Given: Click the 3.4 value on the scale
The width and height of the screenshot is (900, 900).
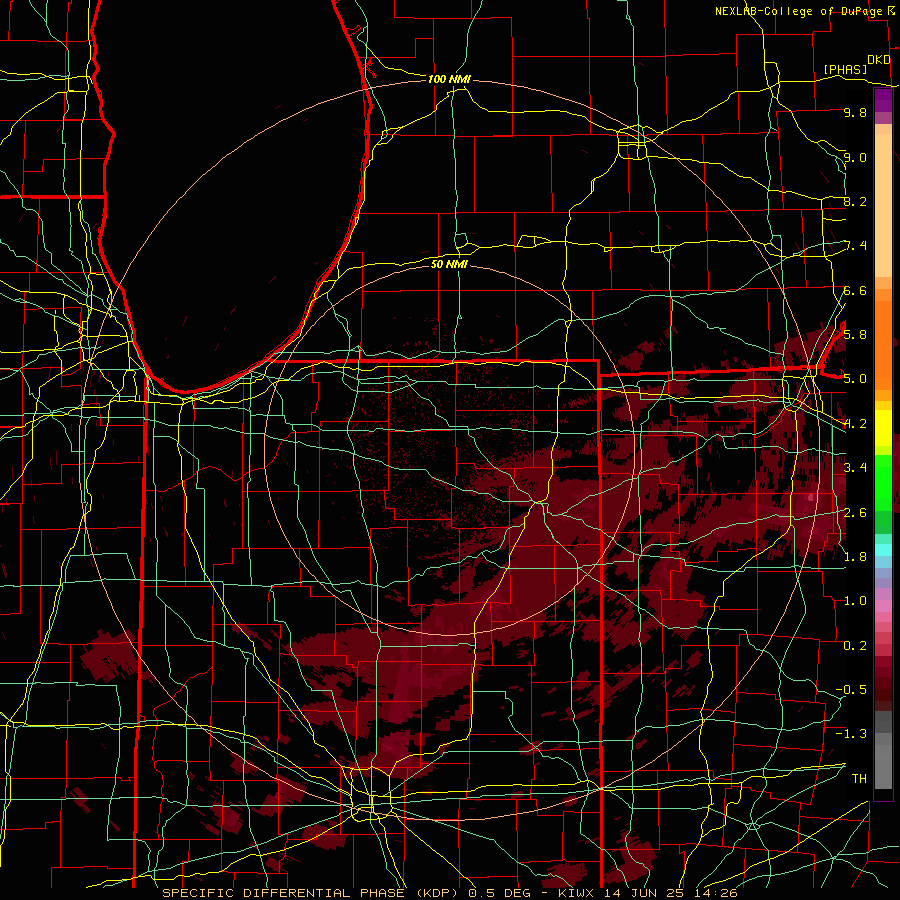Looking at the screenshot, I should pos(855,467).
